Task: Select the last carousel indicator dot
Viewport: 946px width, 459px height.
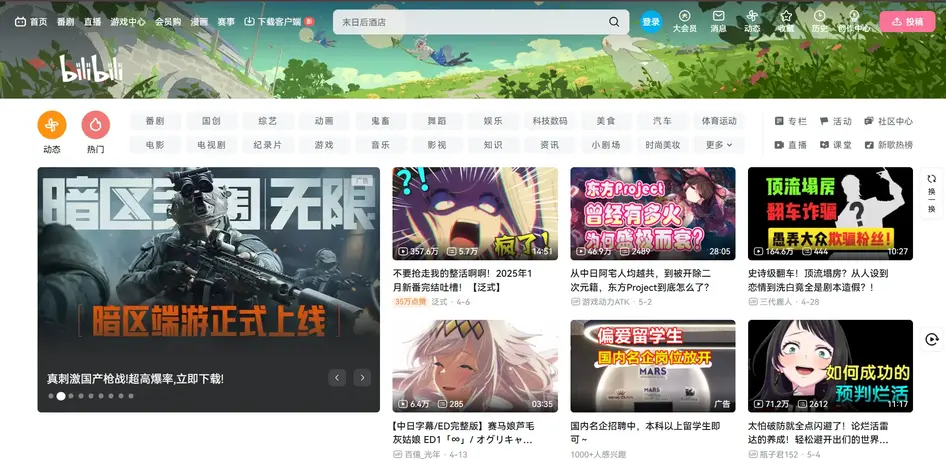Action: point(131,396)
